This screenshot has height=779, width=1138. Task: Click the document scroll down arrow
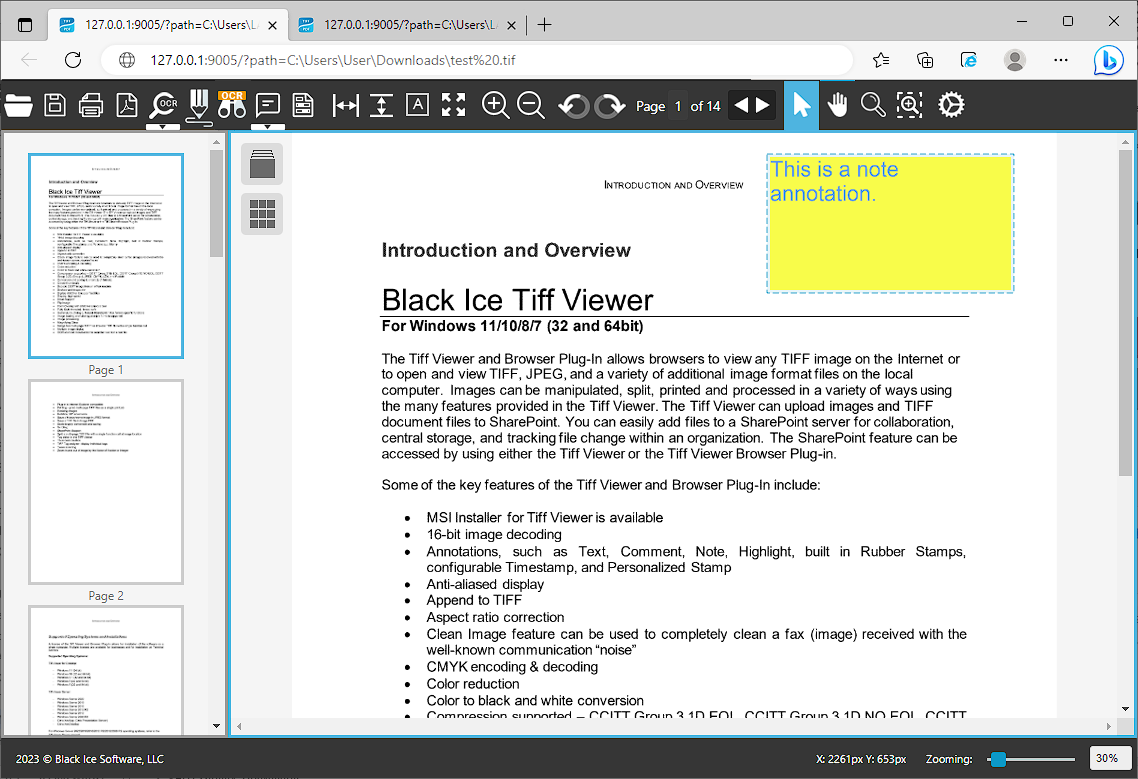[1125, 709]
